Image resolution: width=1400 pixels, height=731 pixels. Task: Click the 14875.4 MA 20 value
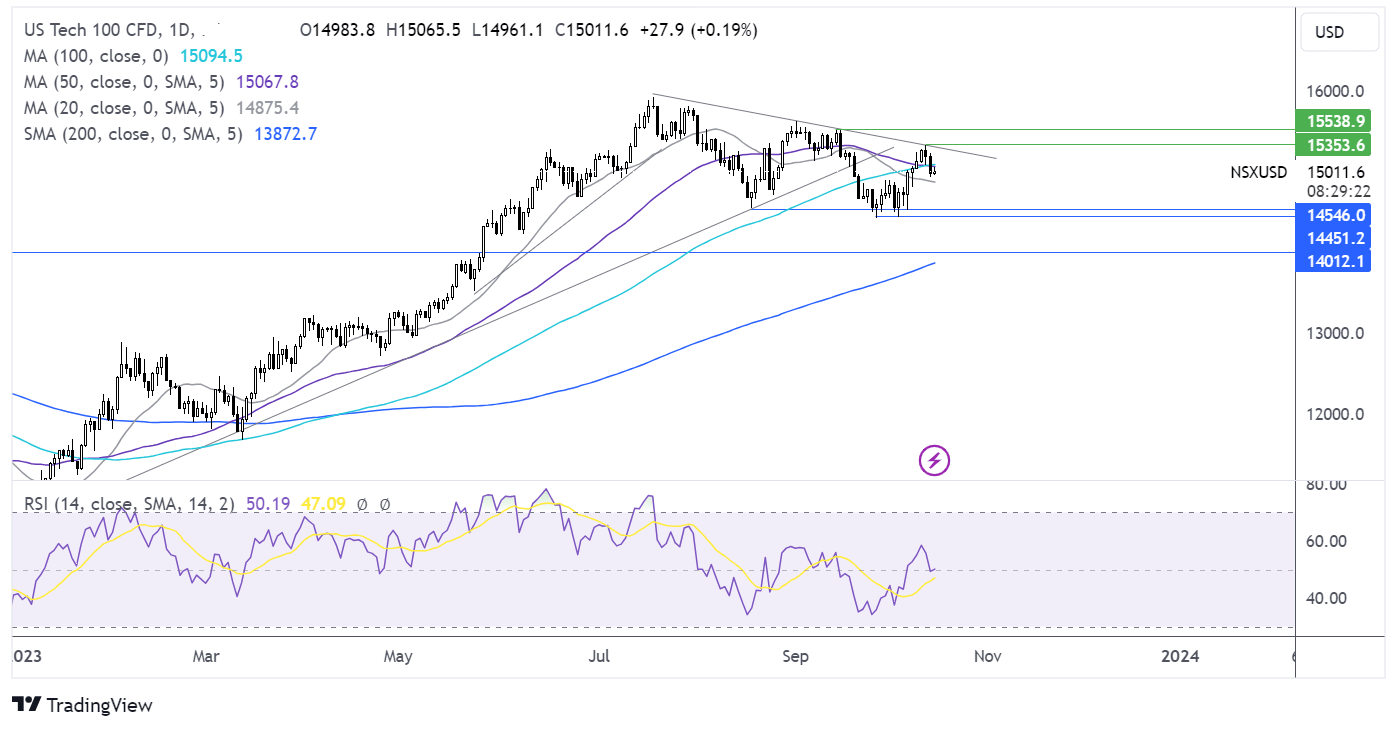click(x=268, y=107)
